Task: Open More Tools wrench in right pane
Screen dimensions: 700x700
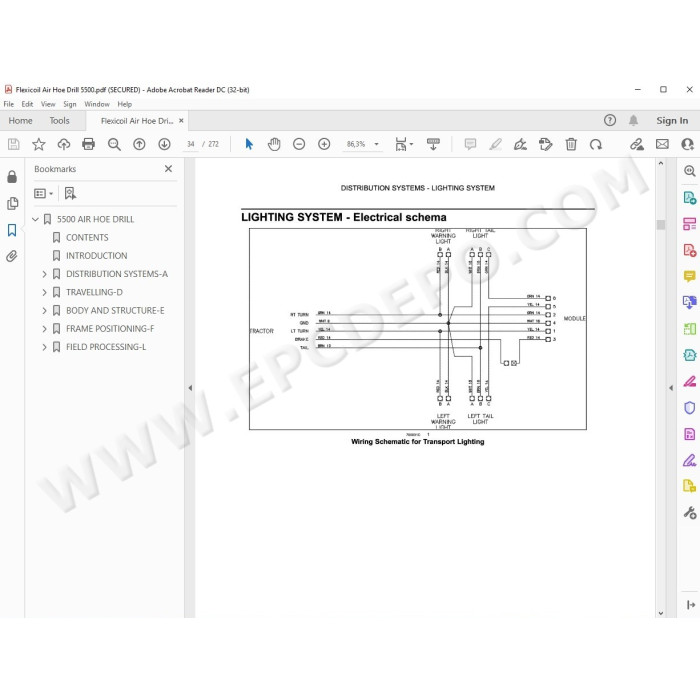Action: [690, 512]
